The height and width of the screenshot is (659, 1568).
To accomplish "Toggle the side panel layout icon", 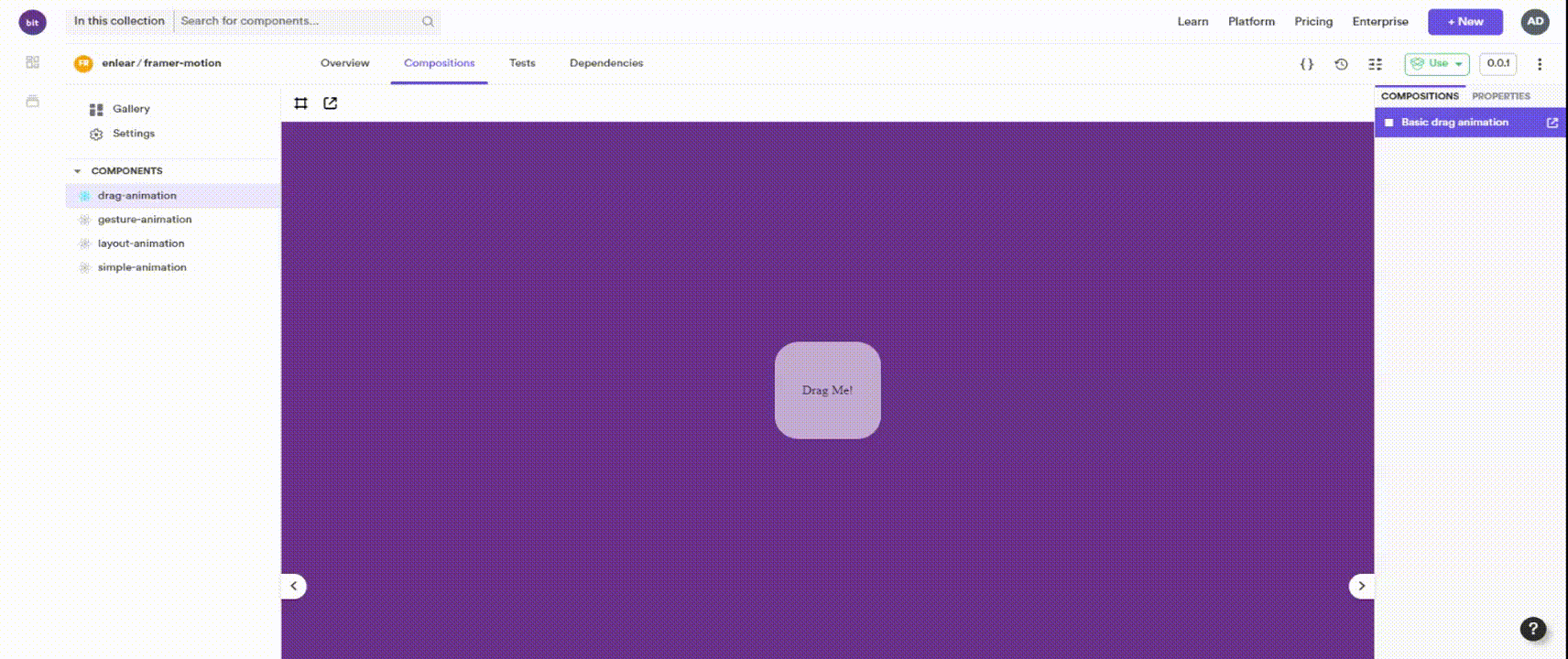I will tap(1375, 64).
